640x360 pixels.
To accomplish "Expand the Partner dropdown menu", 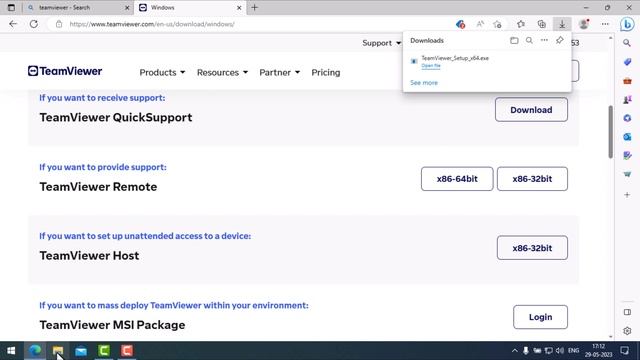I will click(x=280, y=73).
